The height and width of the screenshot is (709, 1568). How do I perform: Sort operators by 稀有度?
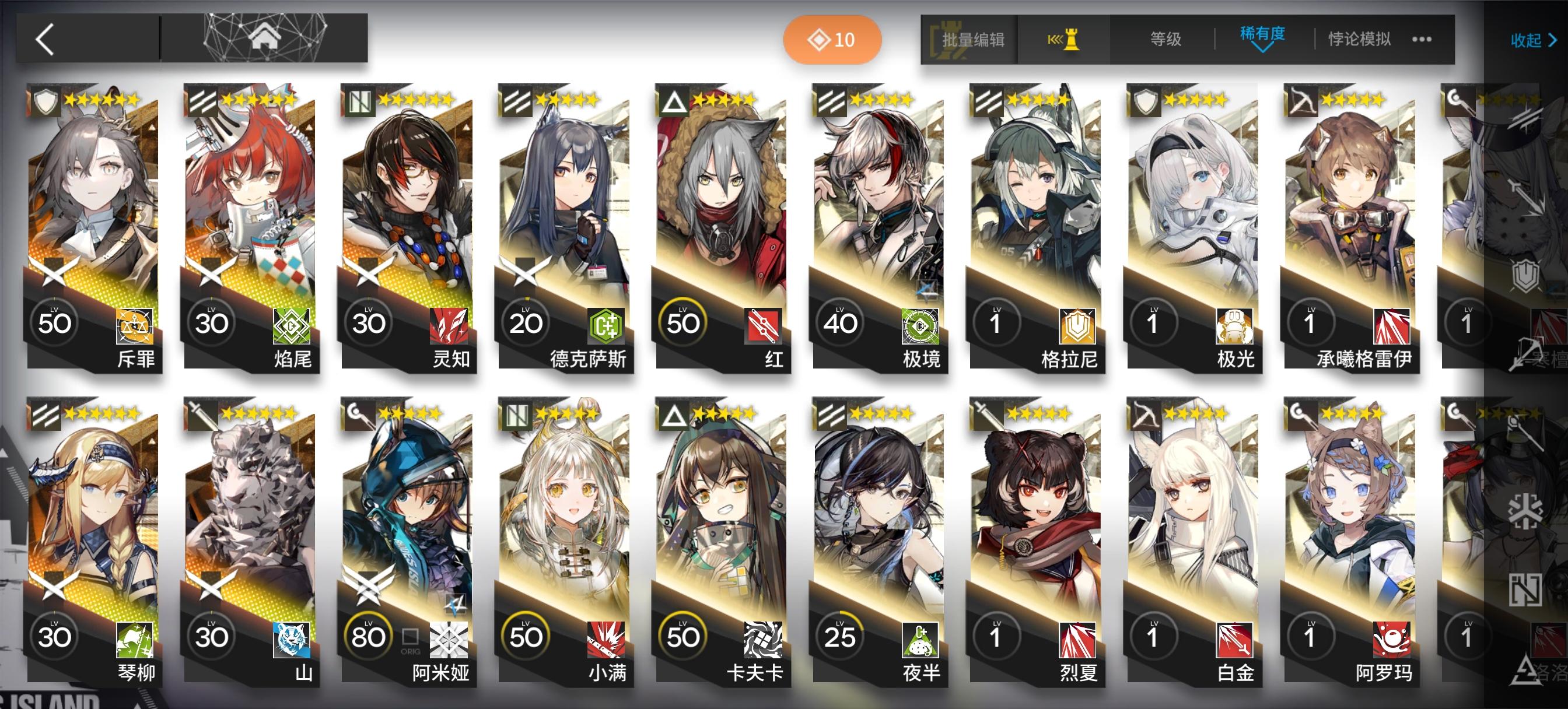[1262, 34]
